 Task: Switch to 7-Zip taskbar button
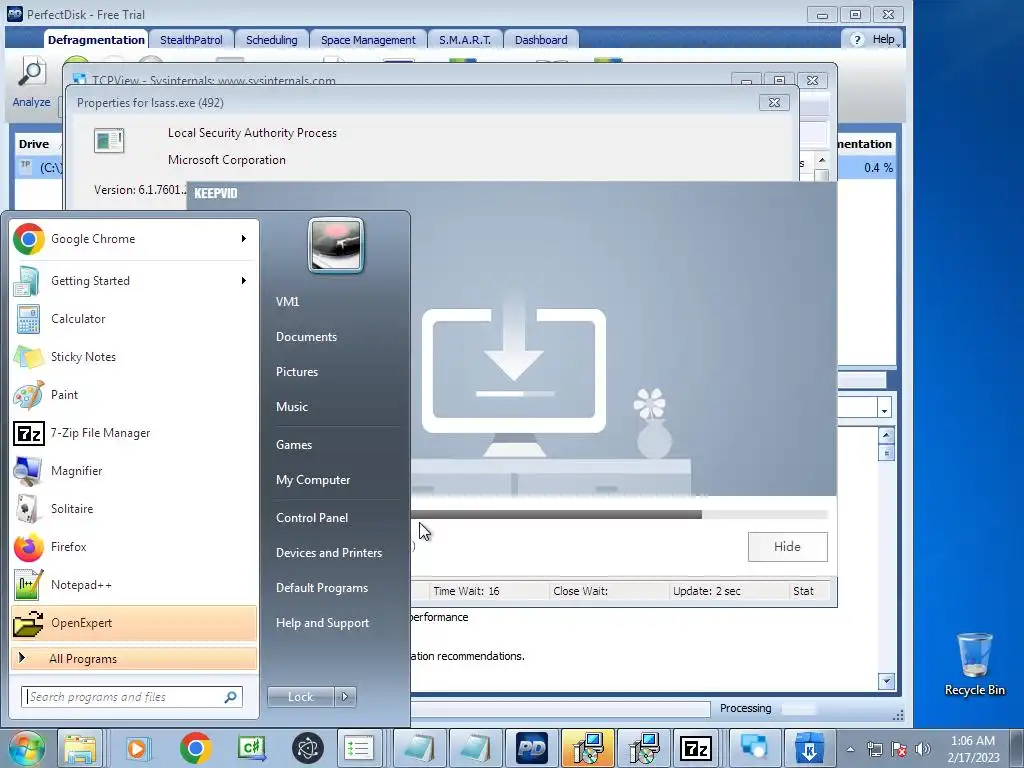[696, 748]
